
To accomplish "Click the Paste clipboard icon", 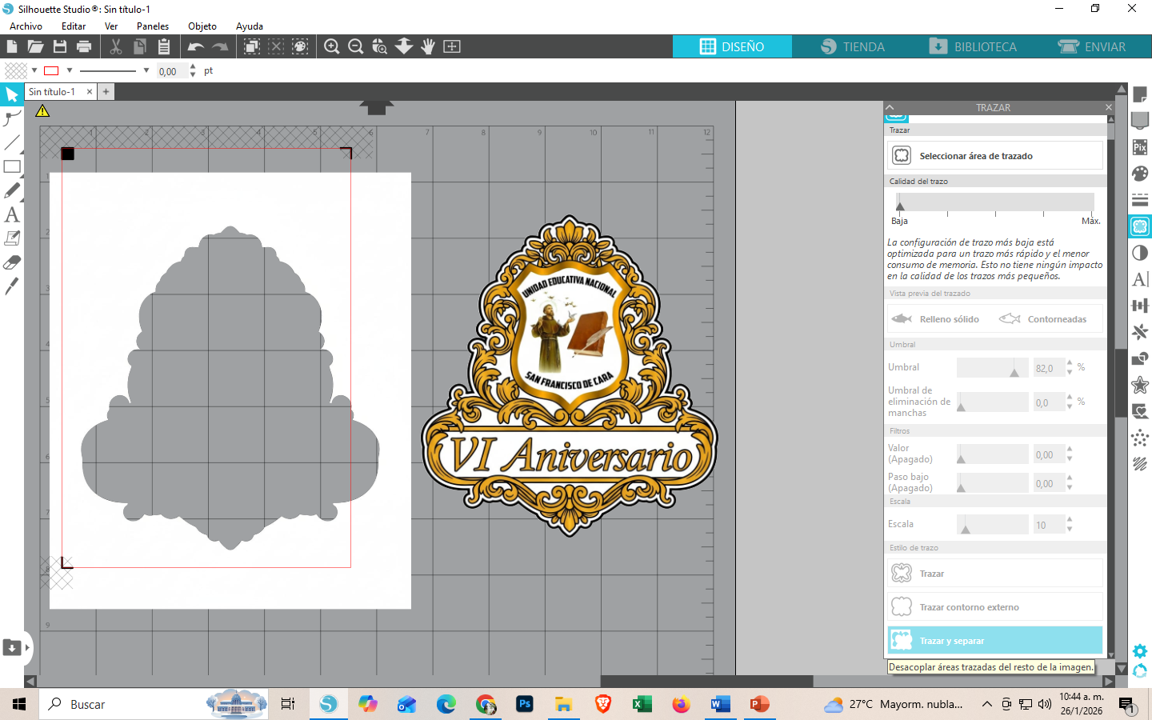I will coord(164,46).
